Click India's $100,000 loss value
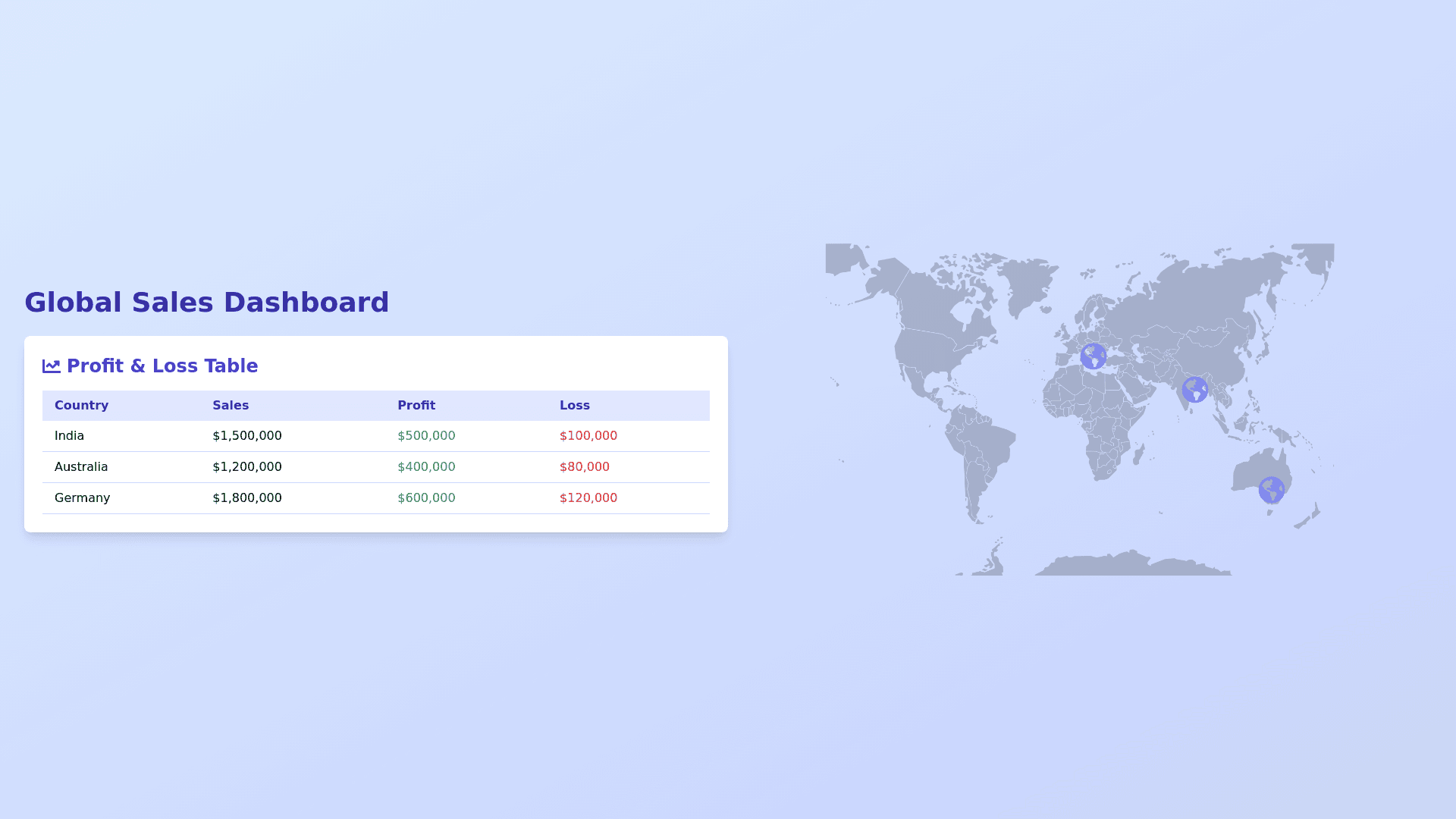This screenshot has height=819, width=1456. (588, 436)
